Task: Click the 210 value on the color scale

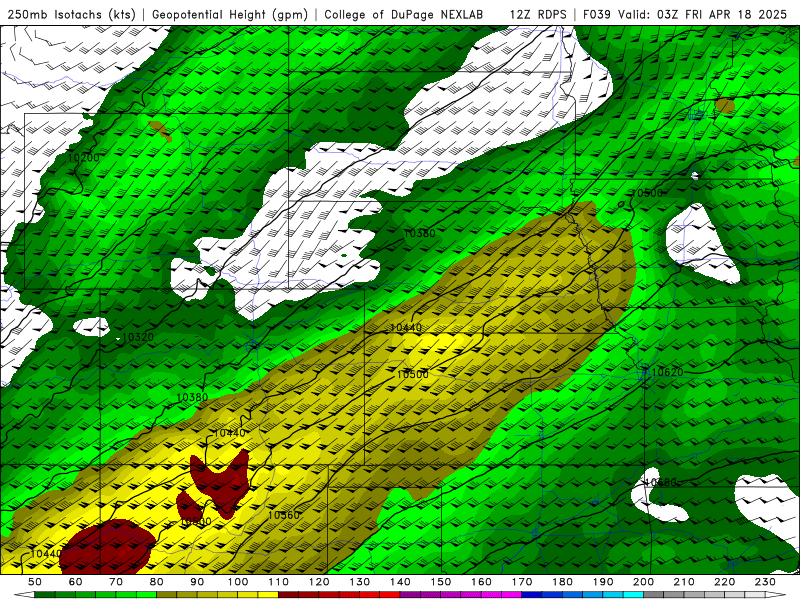Action: tap(684, 582)
